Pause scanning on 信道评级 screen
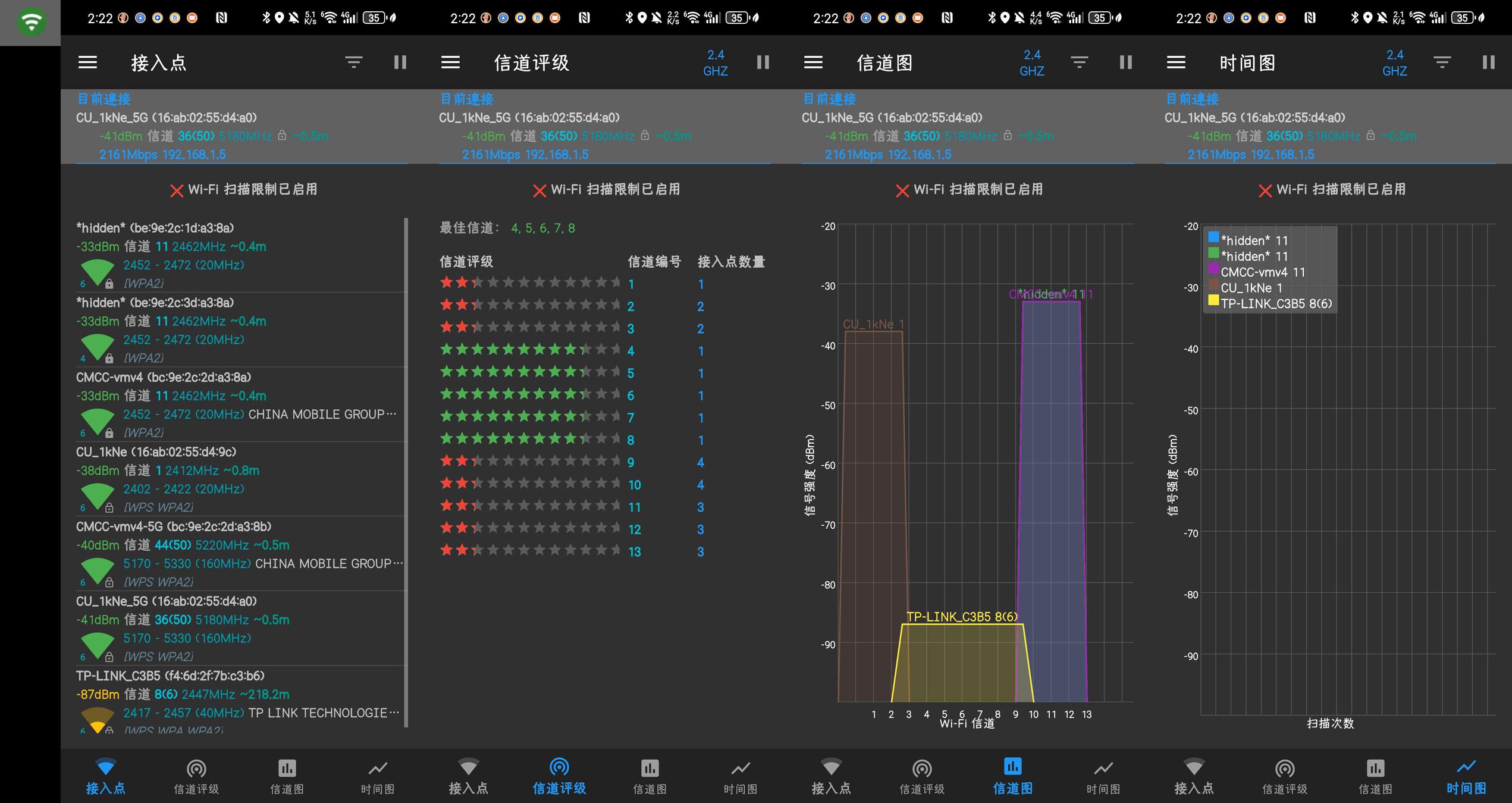Viewport: 1512px width, 803px height. click(763, 62)
